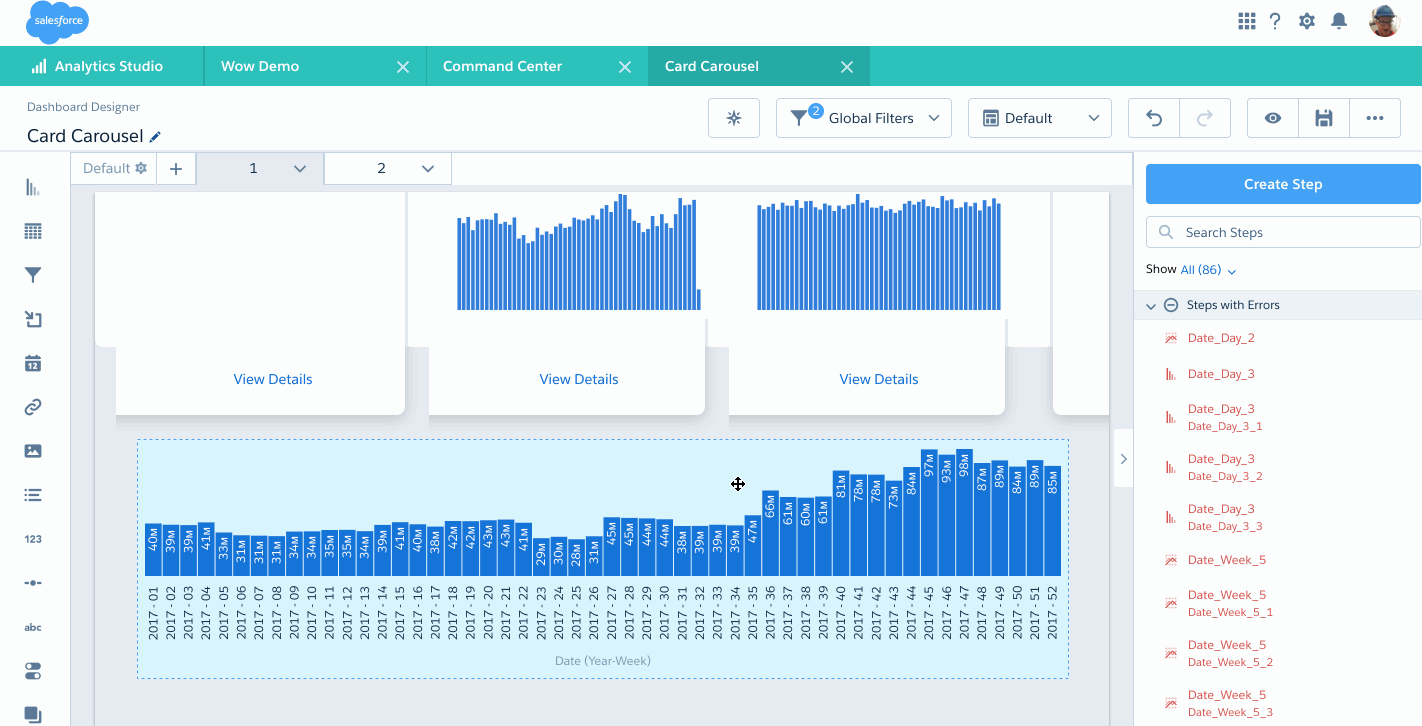Open the notifications bell
This screenshot has width=1422, height=726.
point(1339,21)
